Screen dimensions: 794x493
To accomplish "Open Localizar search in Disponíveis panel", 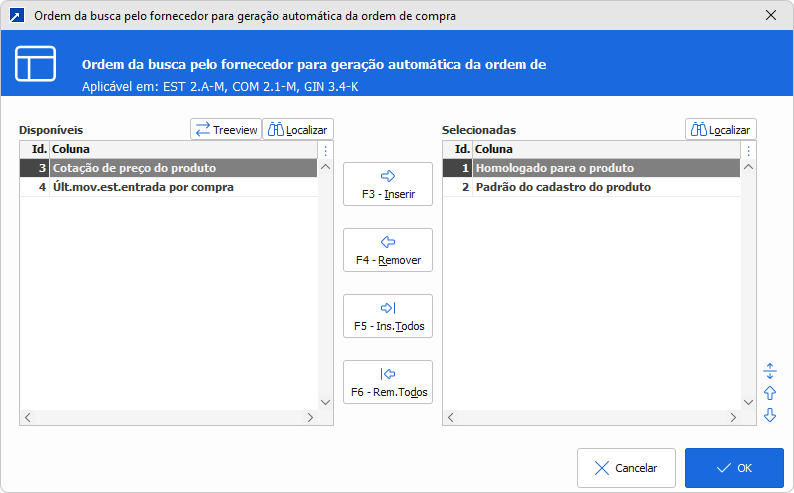I will (x=298, y=129).
